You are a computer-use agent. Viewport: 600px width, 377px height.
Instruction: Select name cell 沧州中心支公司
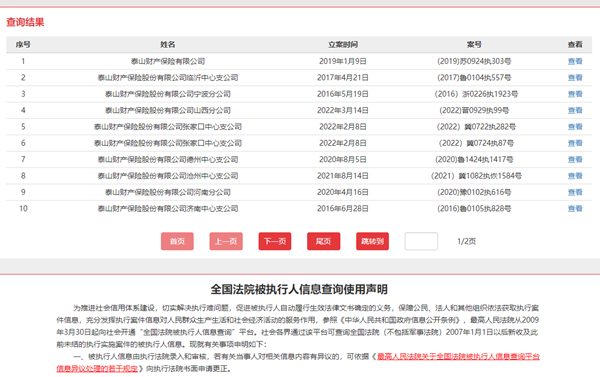[x=168, y=176]
